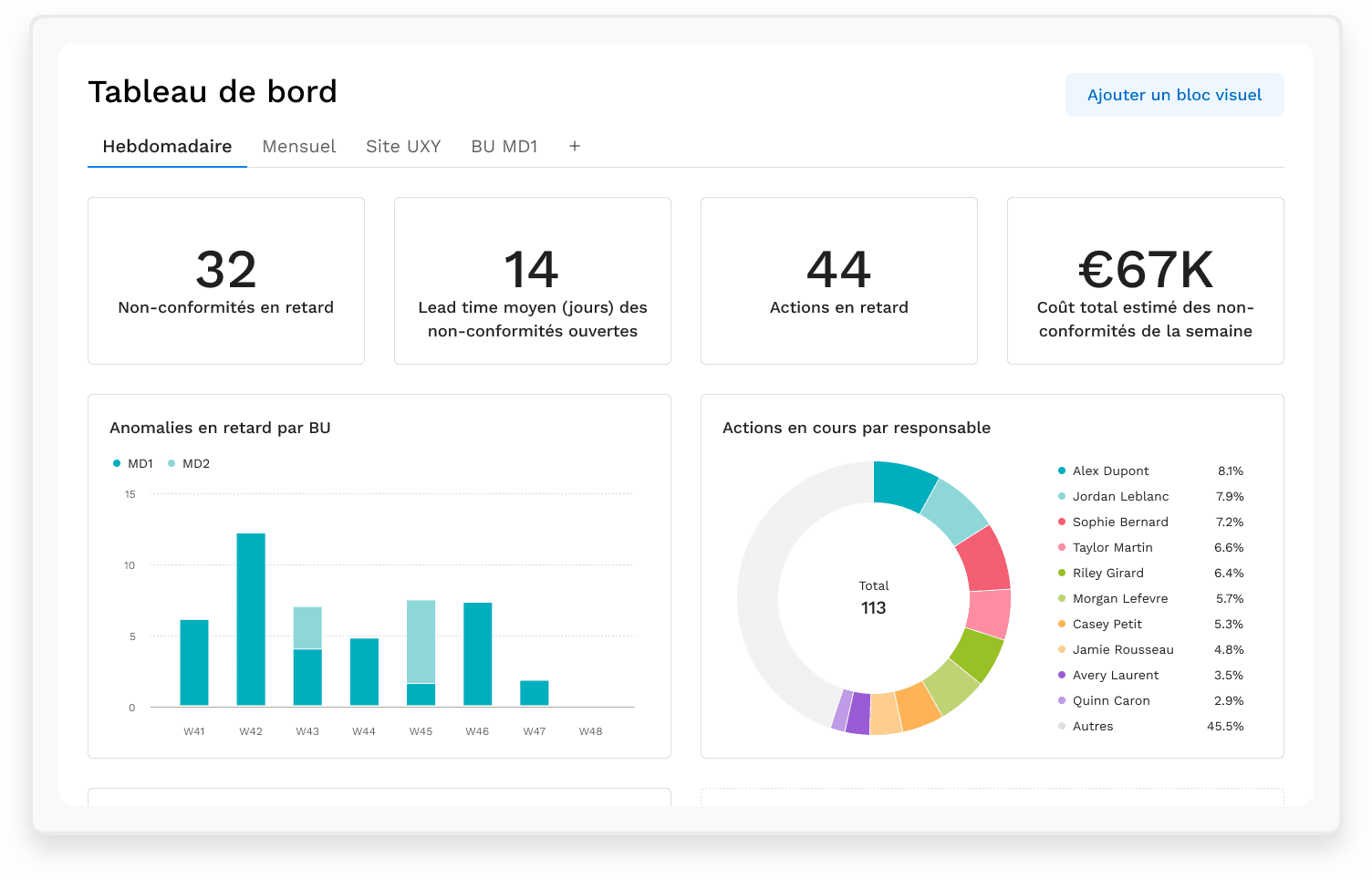
Task: Open the BU MD1 tab
Action: coord(504,146)
